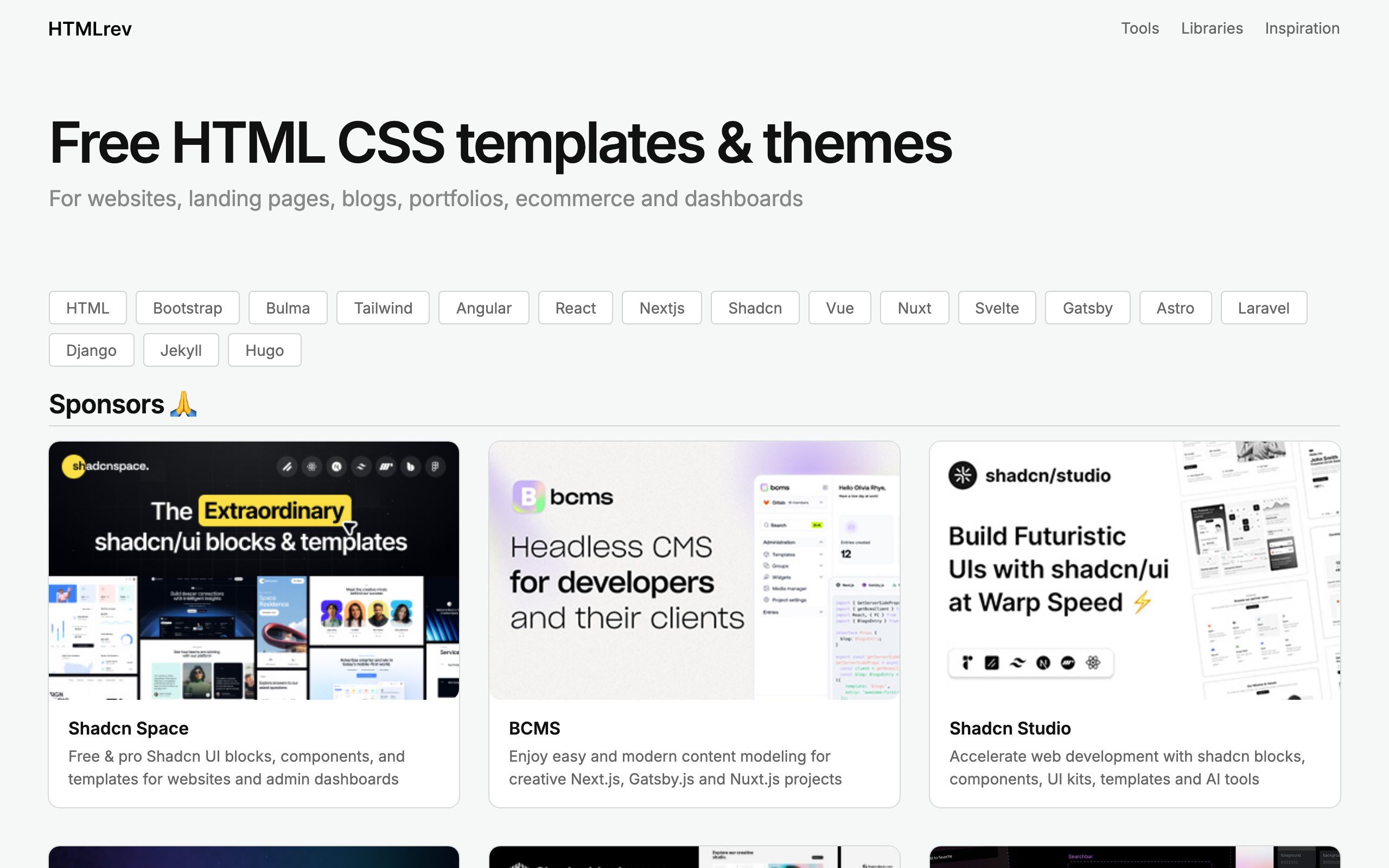The image size is (1389, 868).
Task: Click the round shadcn/studio logo icon
Action: (x=963, y=475)
